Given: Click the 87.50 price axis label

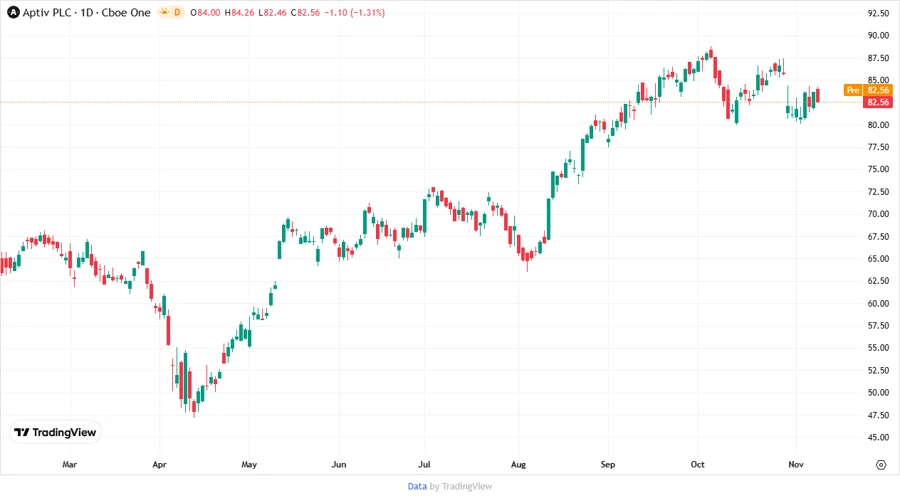Looking at the screenshot, I should coord(878,58).
